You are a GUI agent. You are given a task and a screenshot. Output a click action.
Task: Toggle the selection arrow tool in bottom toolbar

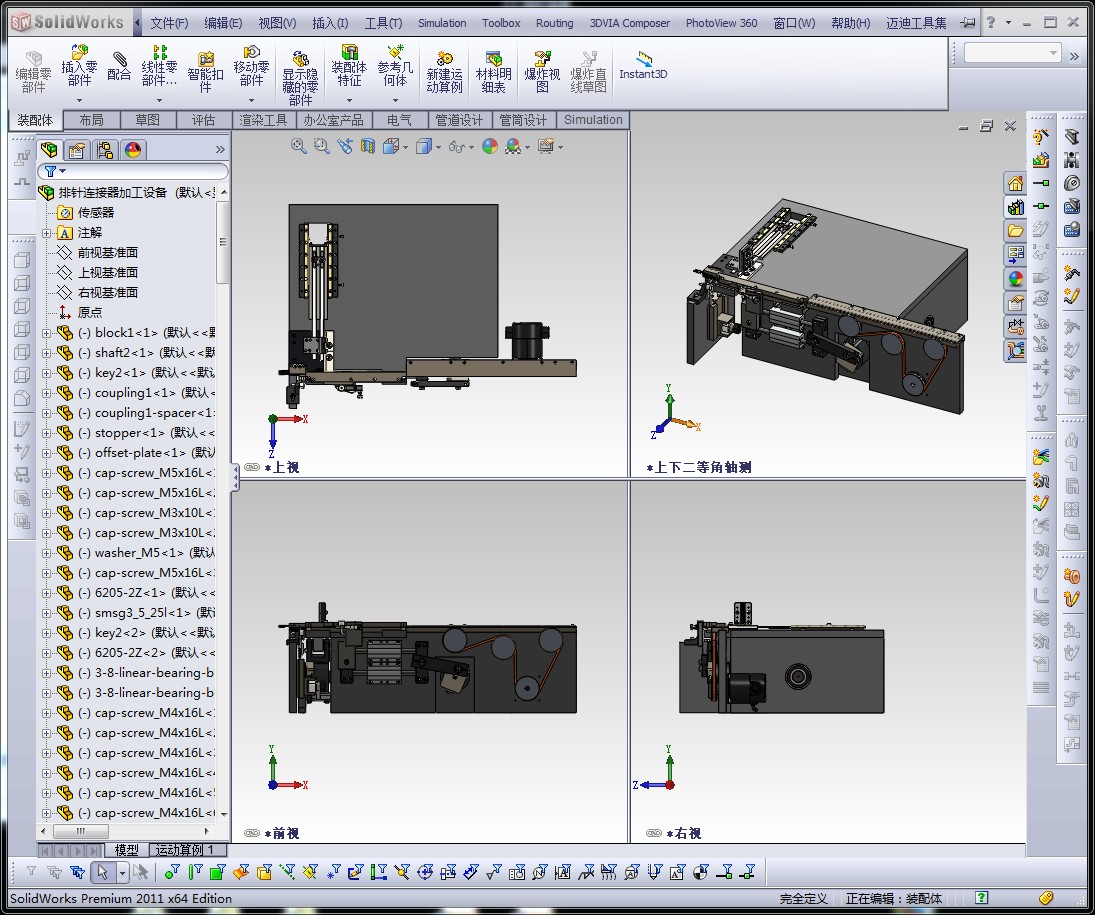click(102, 872)
